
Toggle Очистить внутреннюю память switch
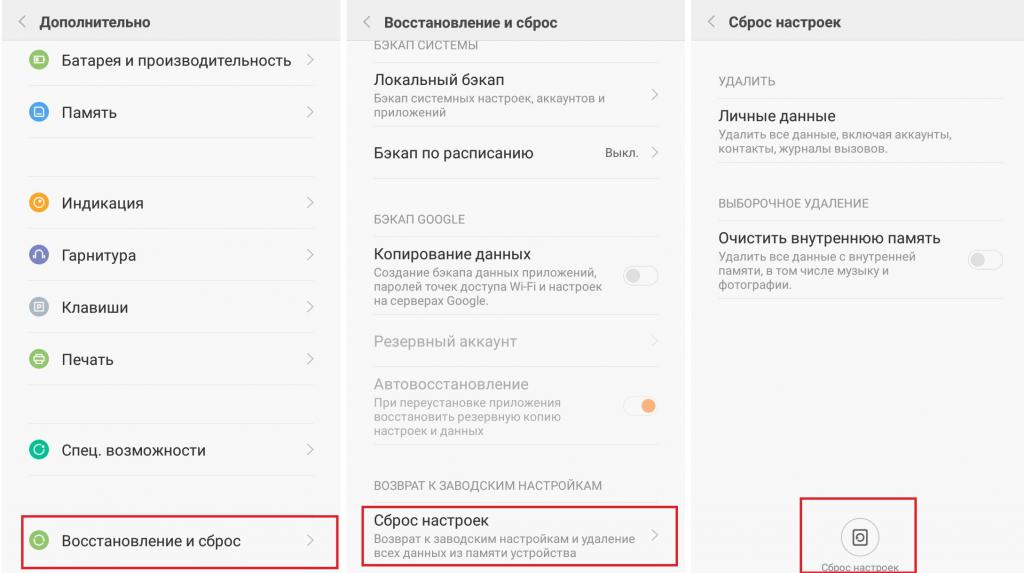pos(985,260)
